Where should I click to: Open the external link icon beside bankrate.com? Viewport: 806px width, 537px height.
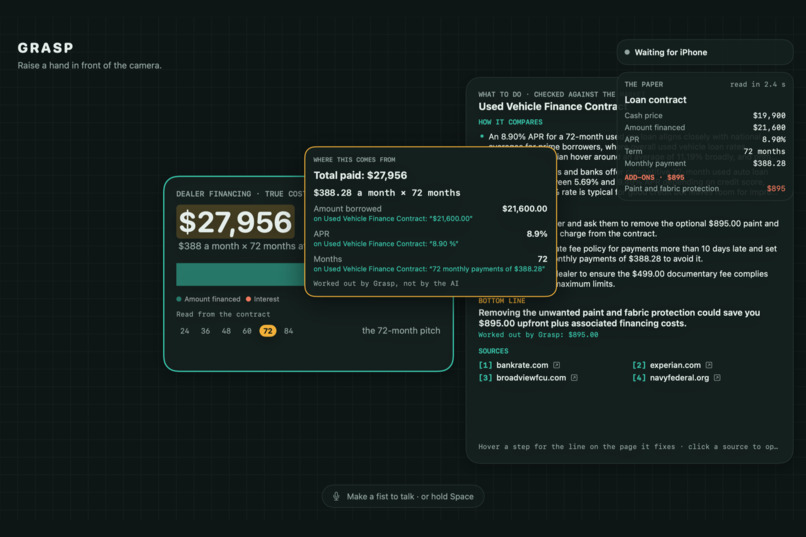click(556, 365)
